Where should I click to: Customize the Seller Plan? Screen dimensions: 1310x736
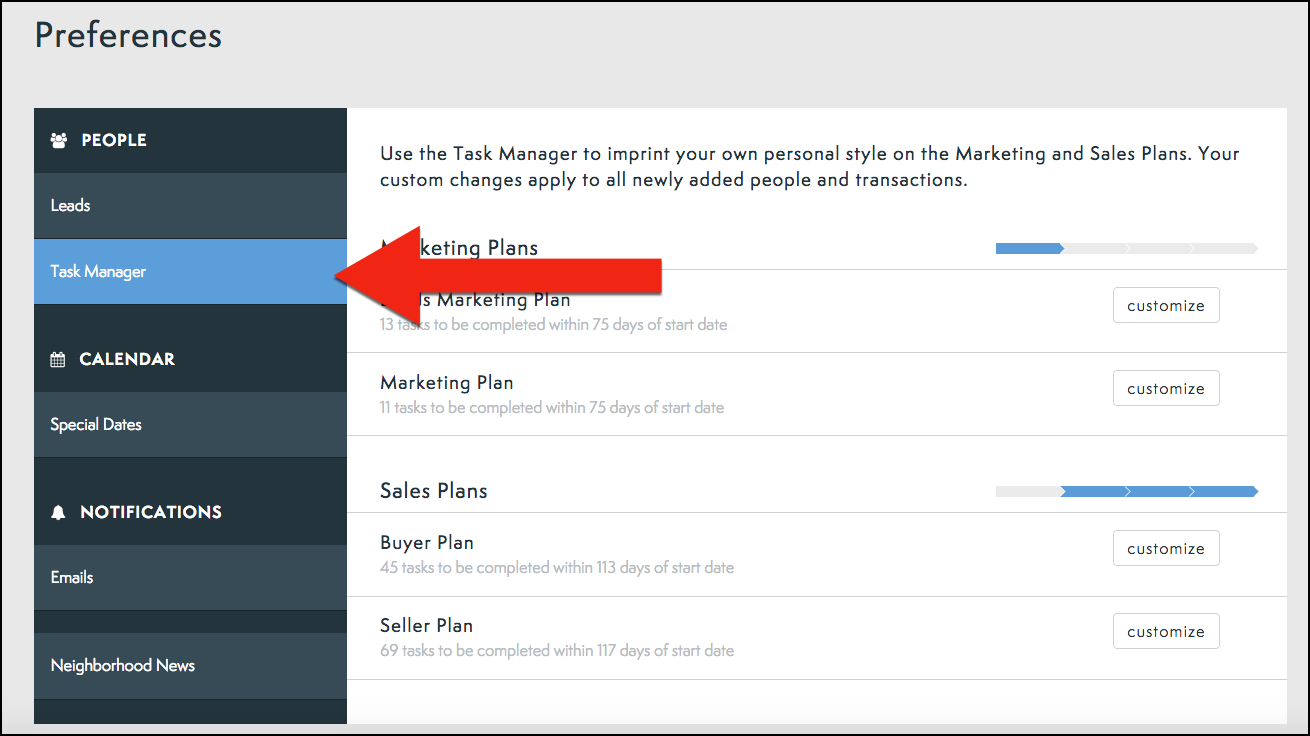click(1166, 631)
